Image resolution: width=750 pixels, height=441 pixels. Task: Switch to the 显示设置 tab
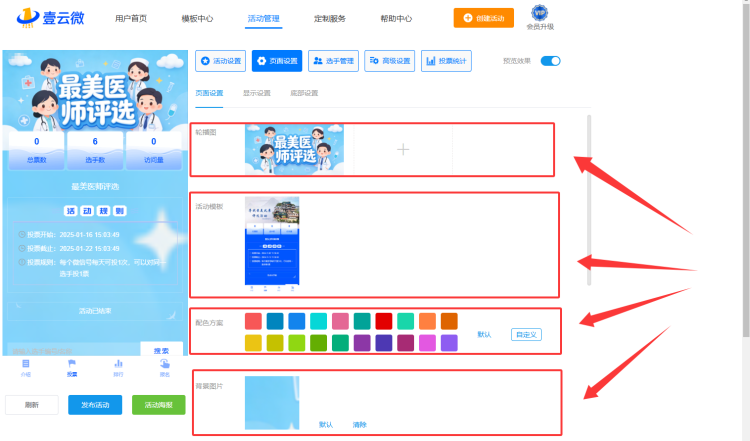pyautogui.click(x=257, y=93)
